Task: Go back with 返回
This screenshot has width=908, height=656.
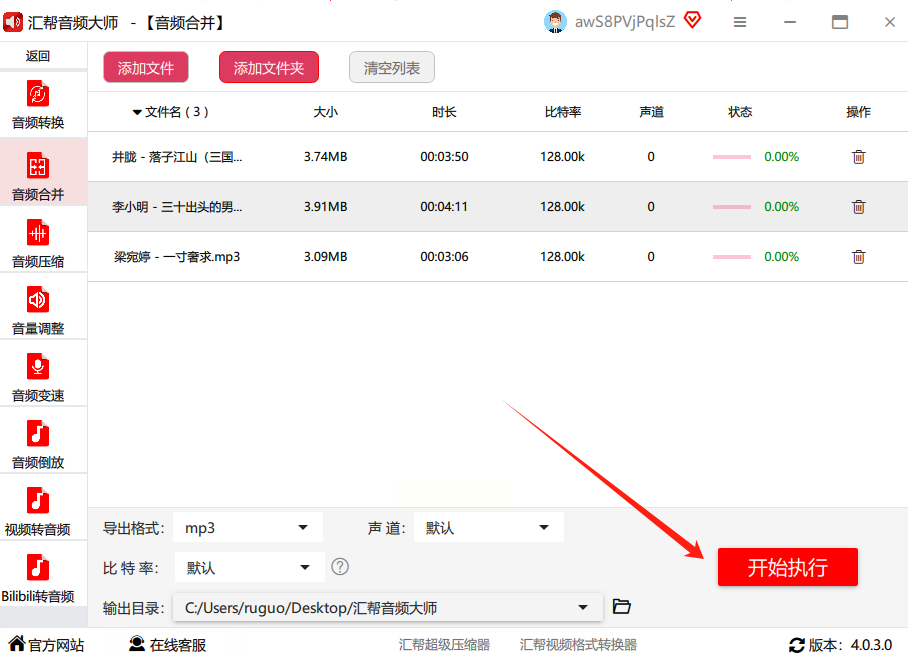Action: [38, 56]
